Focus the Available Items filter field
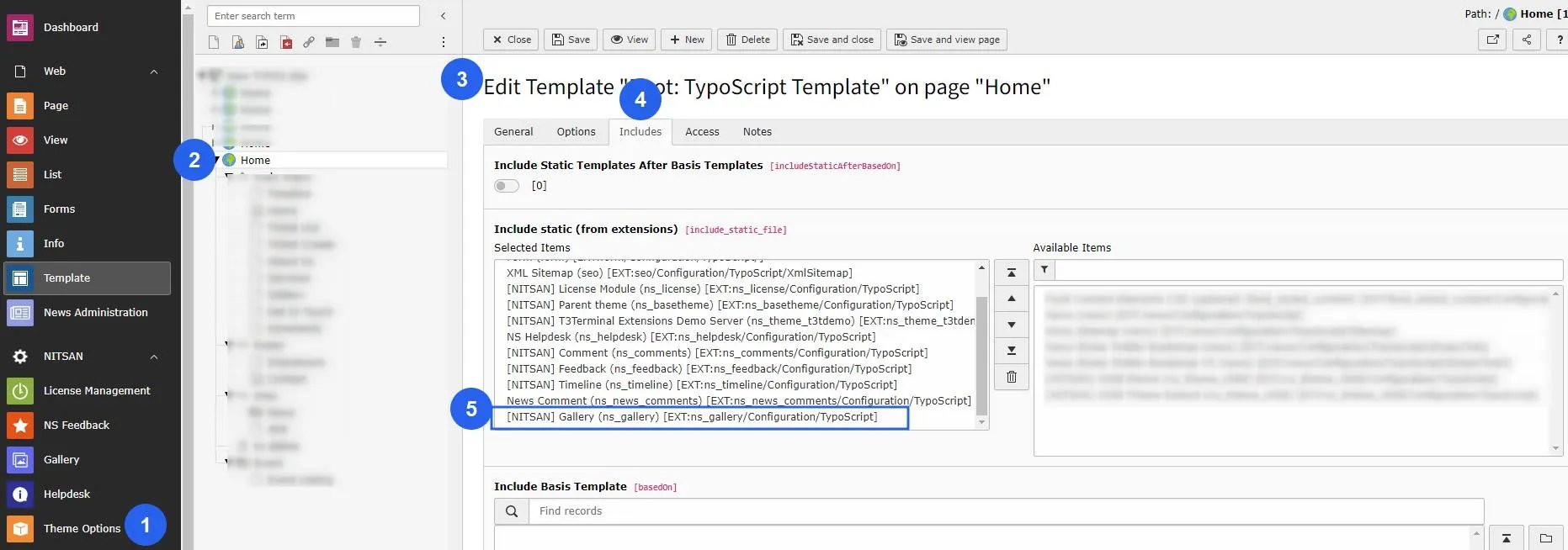Viewport: 1568px width, 550px height. [1309, 270]
